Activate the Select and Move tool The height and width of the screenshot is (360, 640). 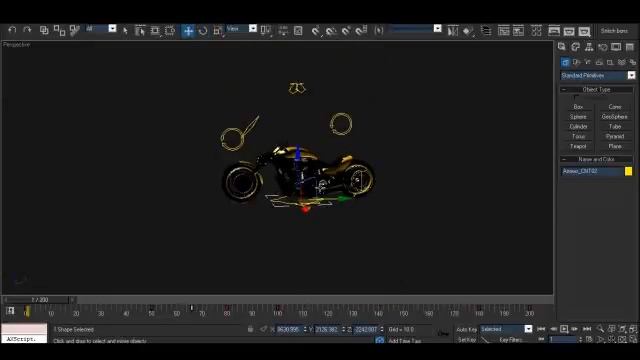tap(188, 31)
